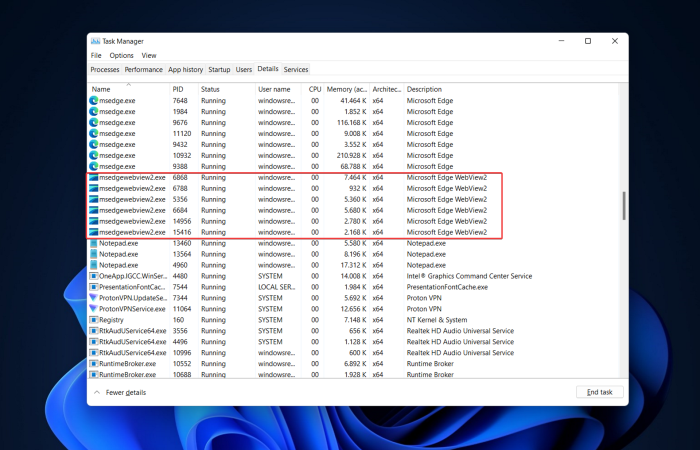Click the 210.928 K memory value
The image size is (700, 450).
click(351, 155)
